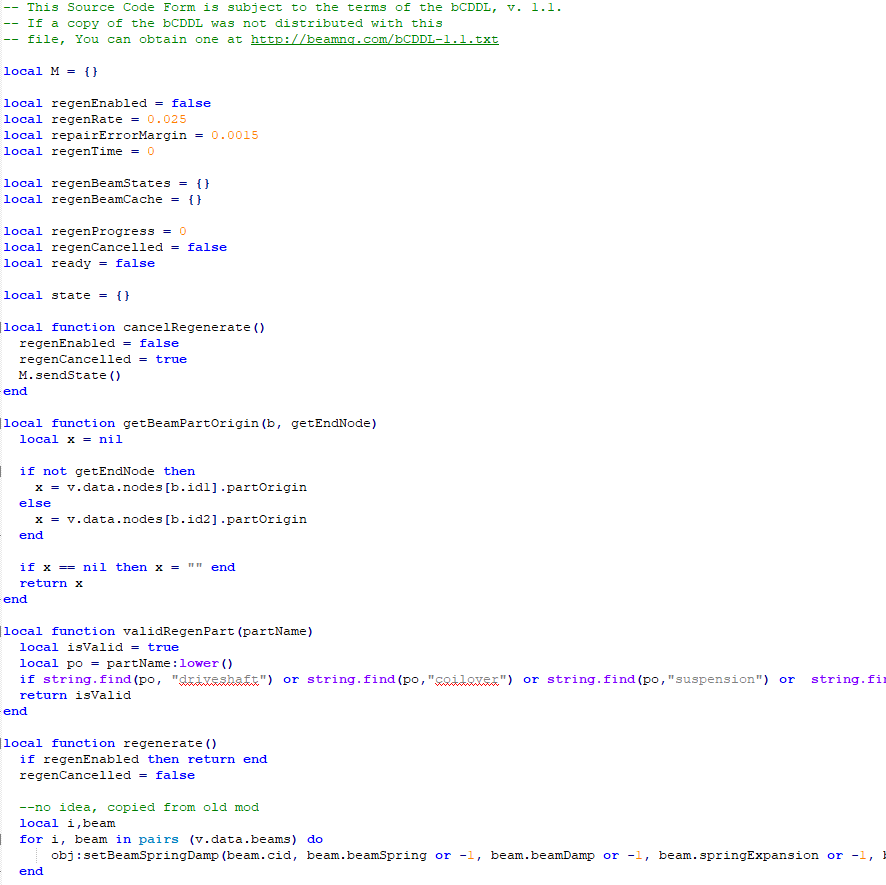
Task: Click the regenProgress variable name
Action: (x=103, y=232)
